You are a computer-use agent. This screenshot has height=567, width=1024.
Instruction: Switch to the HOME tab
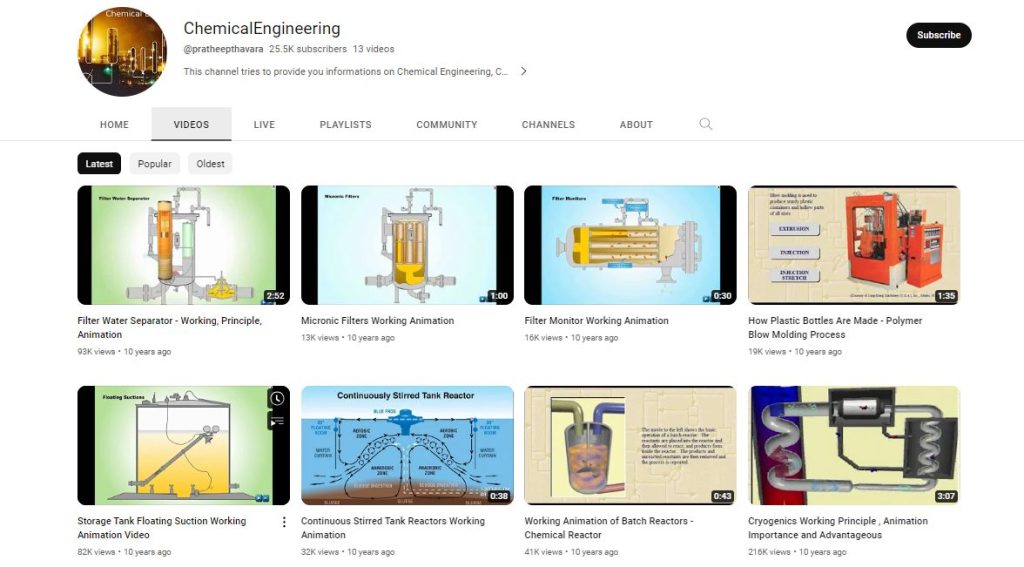pyautogui.click(x=114, y=124)
